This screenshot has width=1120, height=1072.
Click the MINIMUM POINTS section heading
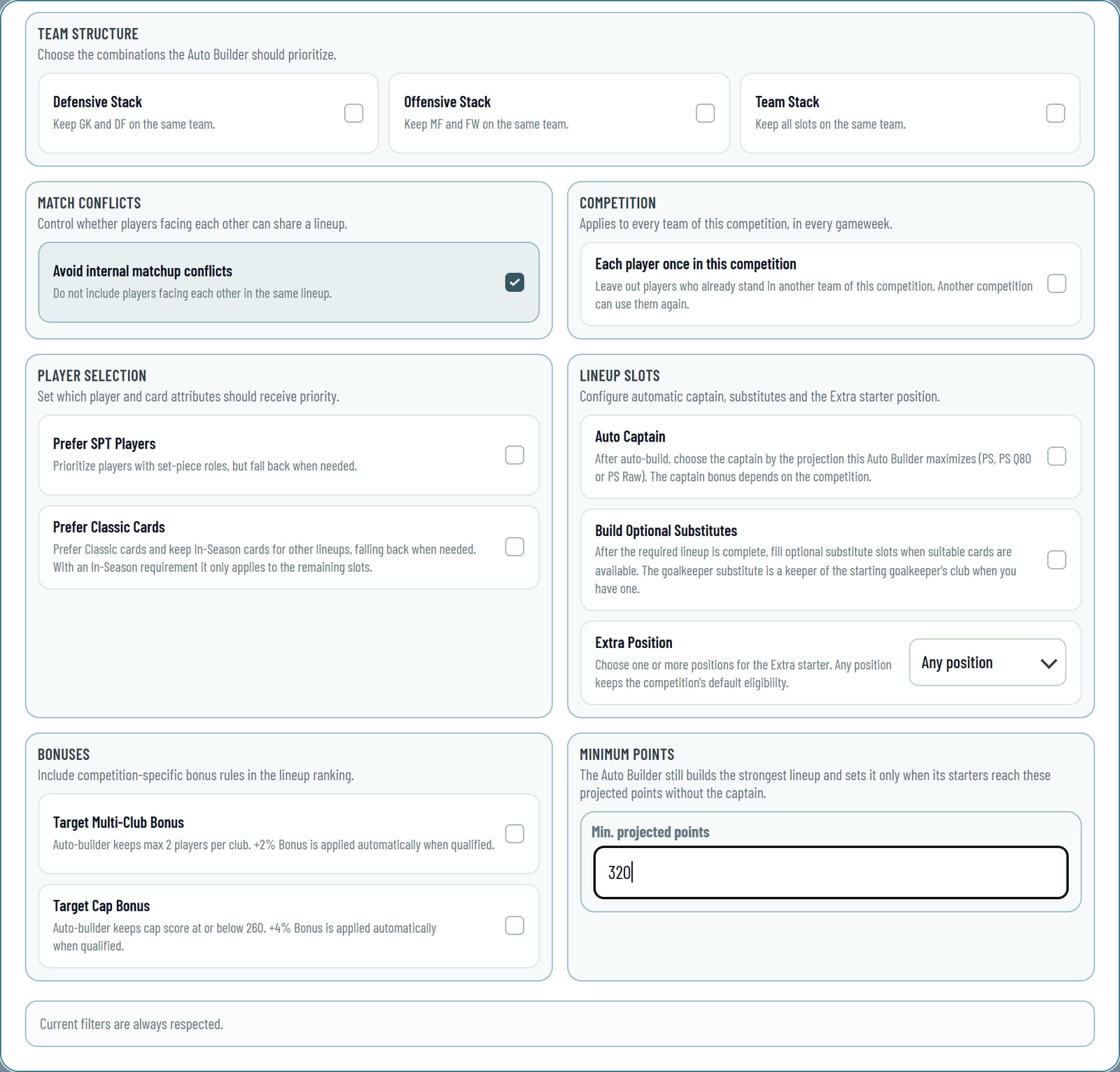point(627,755)
